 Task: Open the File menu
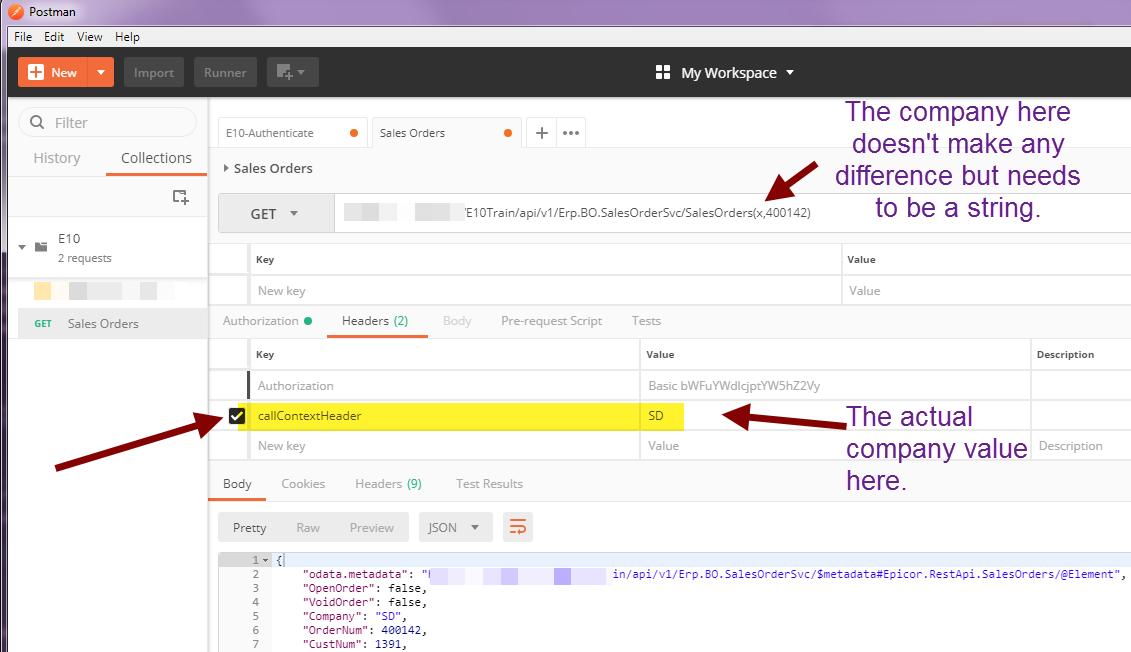coord(23,37)
